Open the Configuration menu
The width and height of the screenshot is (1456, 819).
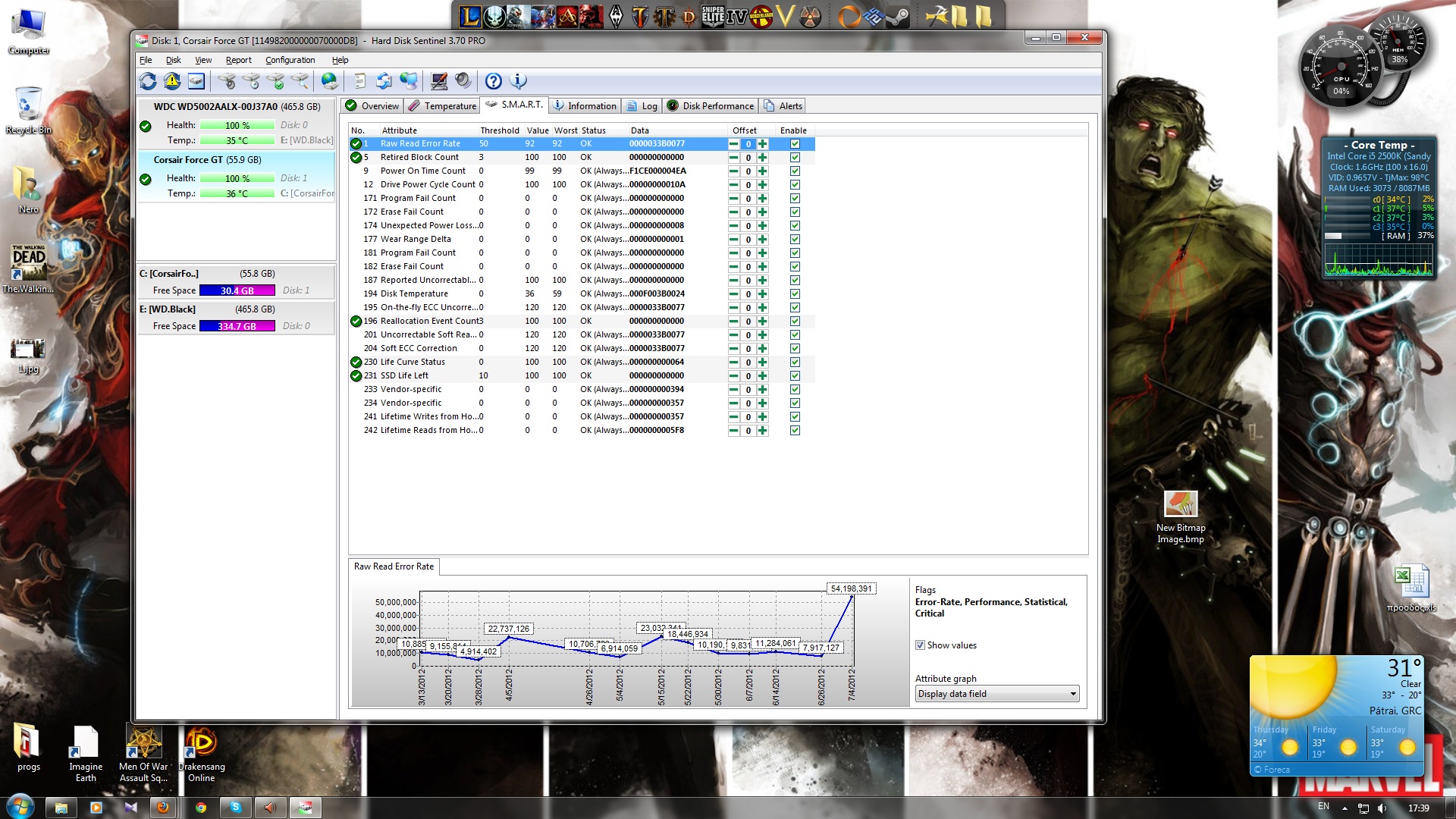point(290,60)
